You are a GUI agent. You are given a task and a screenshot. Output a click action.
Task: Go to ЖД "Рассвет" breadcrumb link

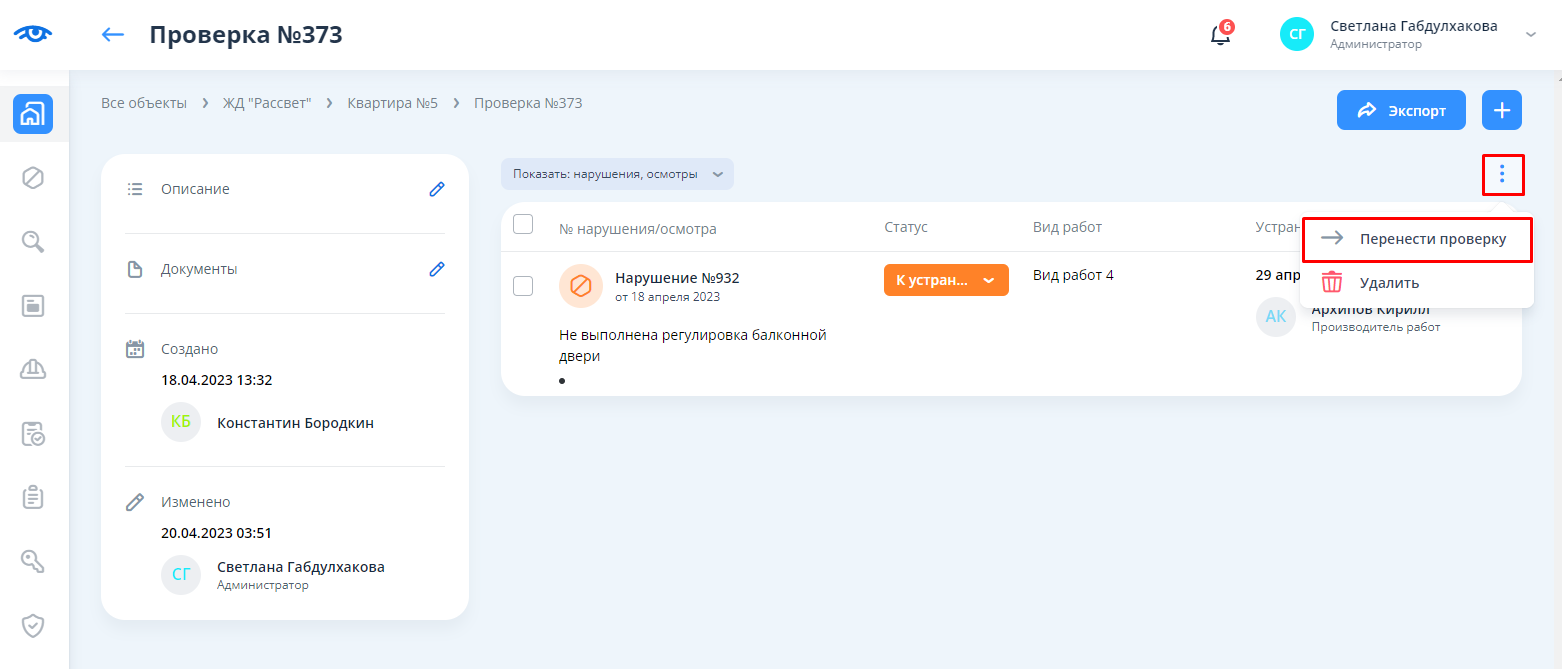[266, 103]
